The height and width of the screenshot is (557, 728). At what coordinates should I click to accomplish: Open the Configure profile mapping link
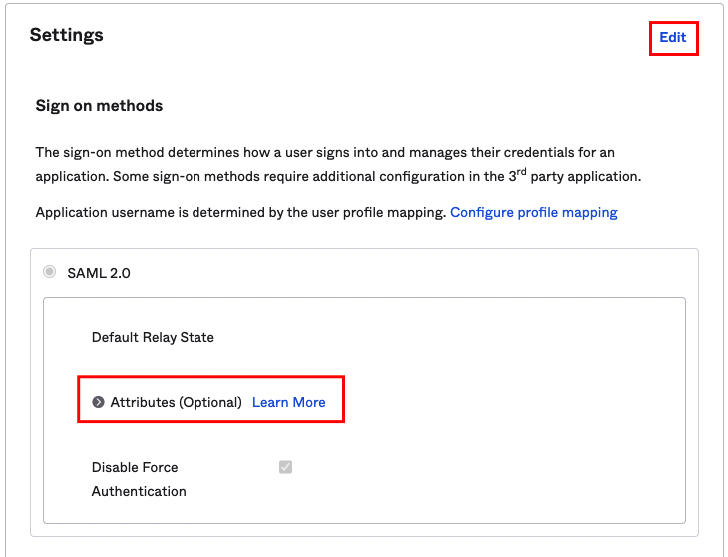coord(534,213)
